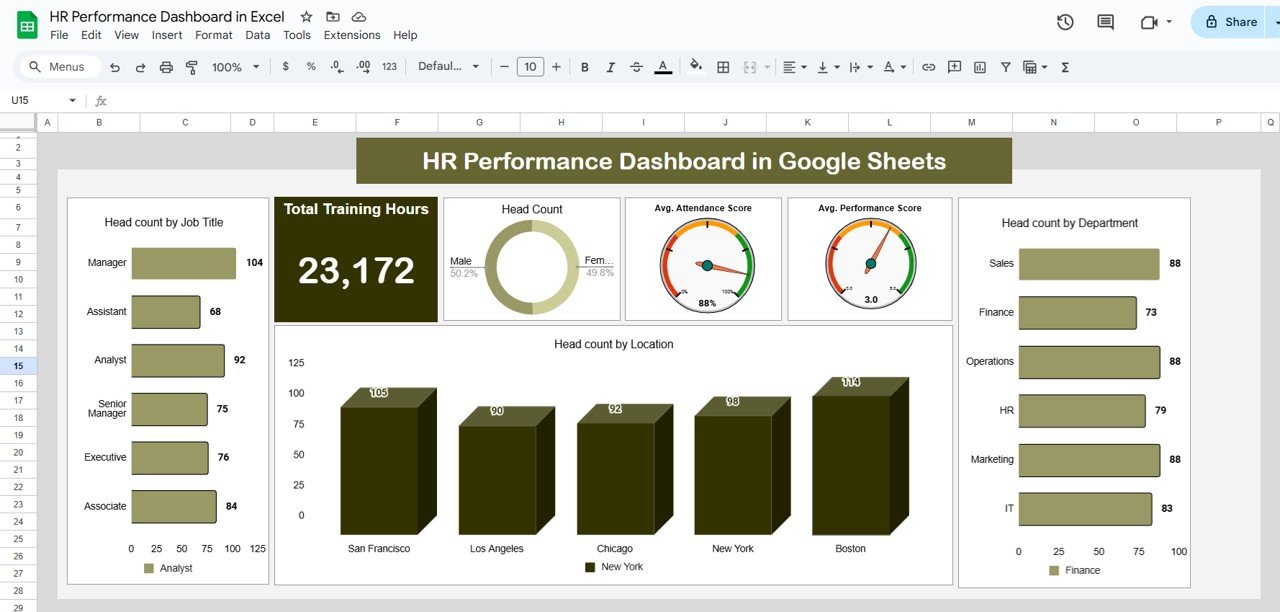
Task: Open the File menu
Action: [x=59, y=35]
